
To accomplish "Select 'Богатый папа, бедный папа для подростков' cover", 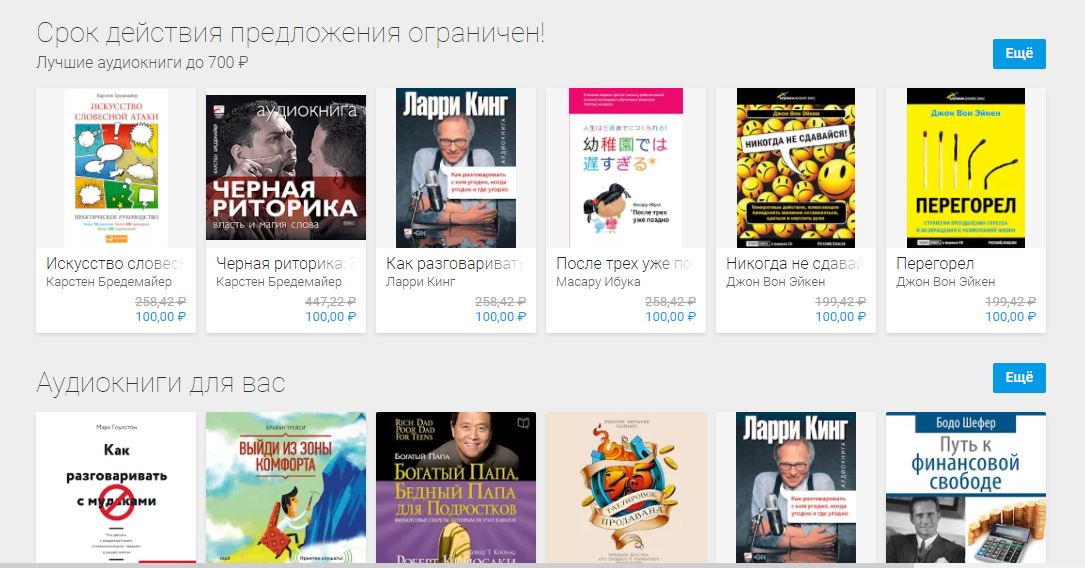I will pos(455,488).
